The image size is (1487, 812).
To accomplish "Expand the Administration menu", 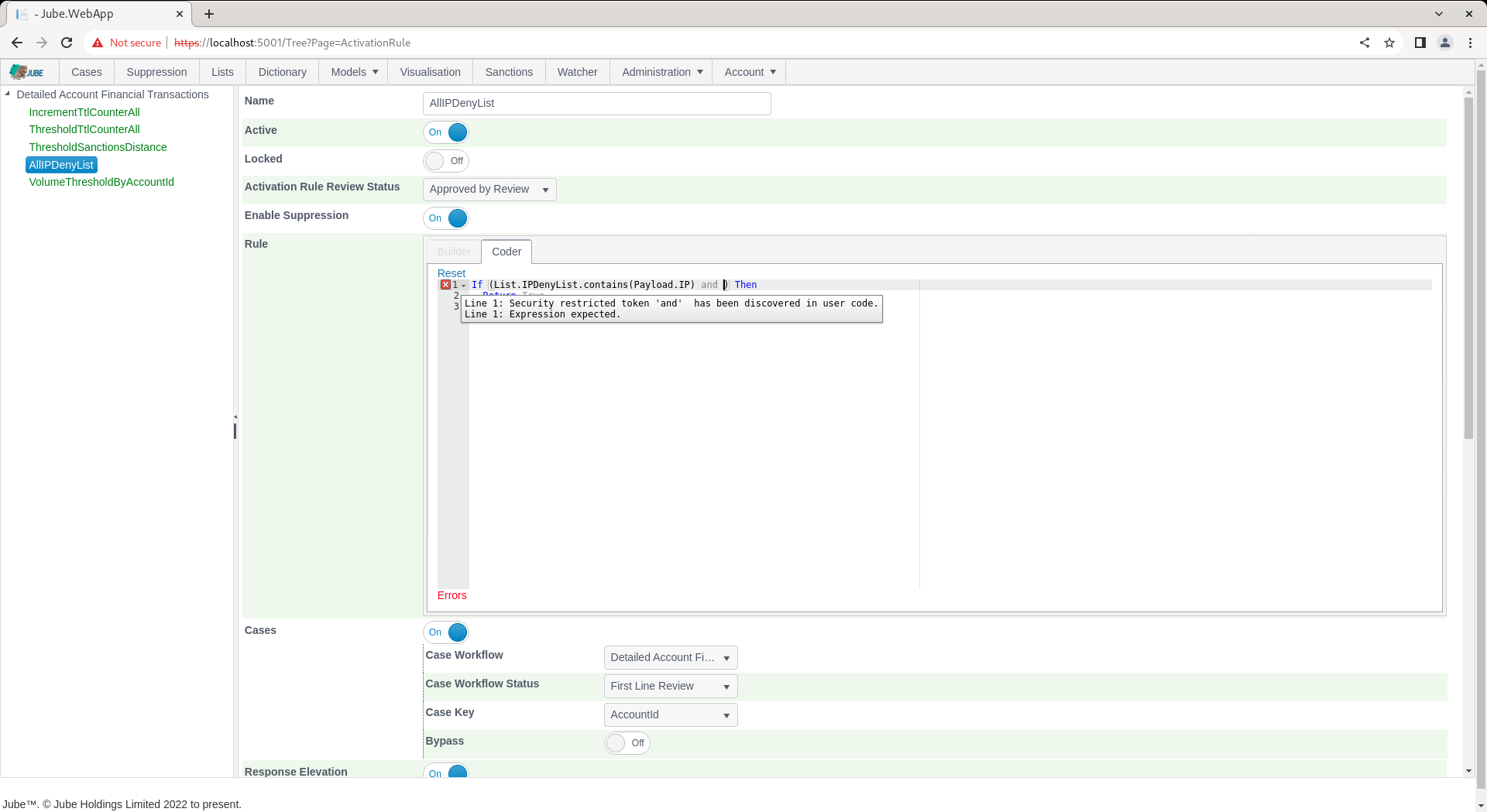I will click(661, 72).
